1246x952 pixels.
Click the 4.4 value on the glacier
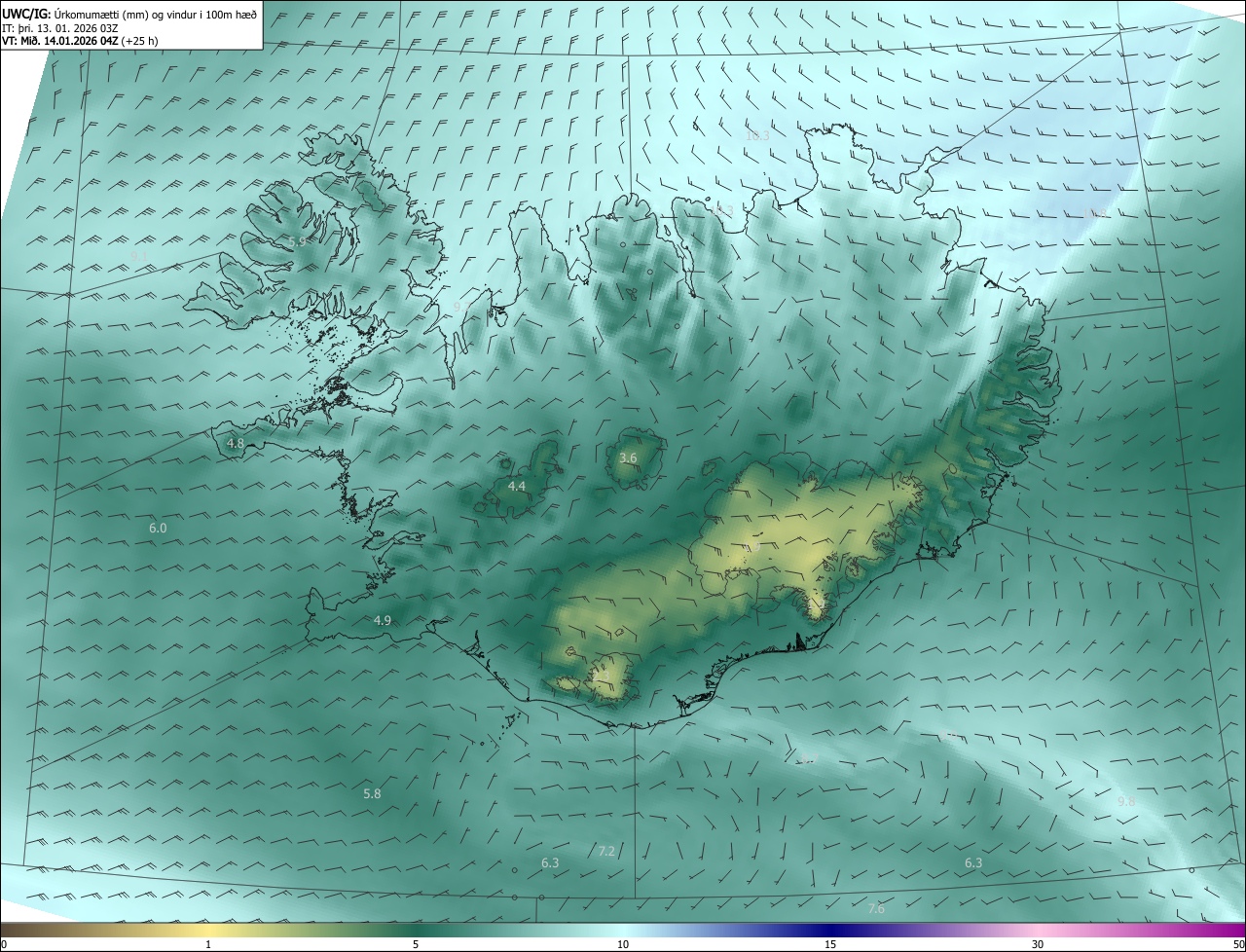point(517,486)
